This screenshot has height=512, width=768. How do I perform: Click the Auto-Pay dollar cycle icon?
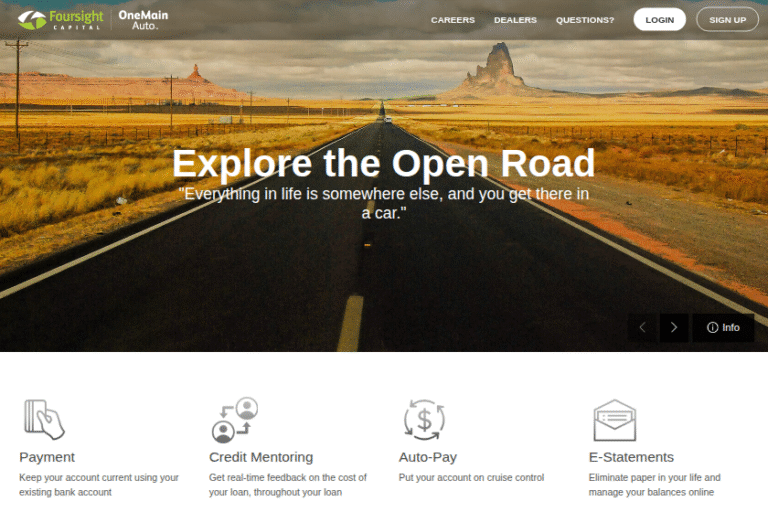coord(424,420)
